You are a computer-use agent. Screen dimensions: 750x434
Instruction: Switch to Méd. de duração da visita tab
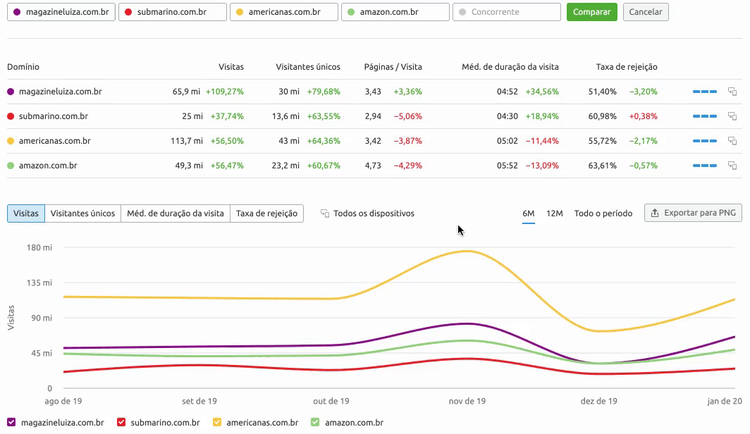coord(176,213)
